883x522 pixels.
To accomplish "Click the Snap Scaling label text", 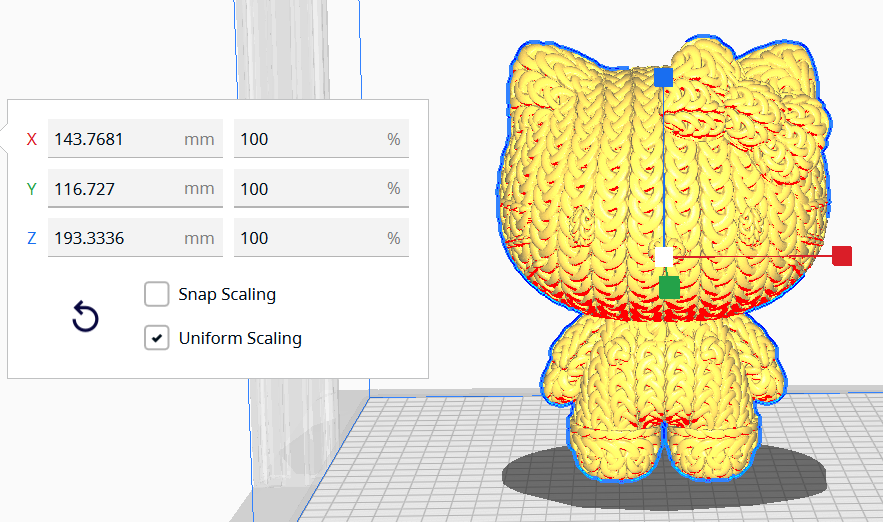I will point(227,295).
